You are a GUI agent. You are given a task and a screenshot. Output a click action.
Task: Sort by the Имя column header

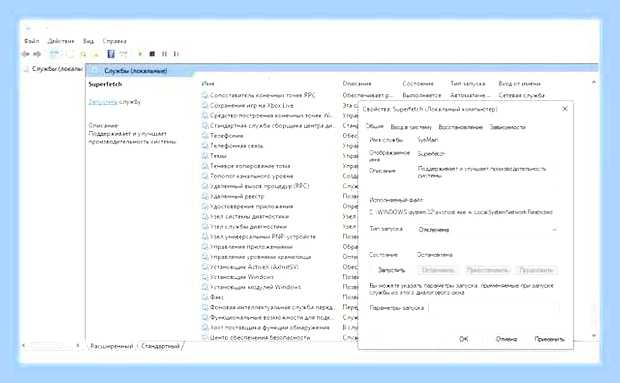pyautogui.click(x=208, y=84)
